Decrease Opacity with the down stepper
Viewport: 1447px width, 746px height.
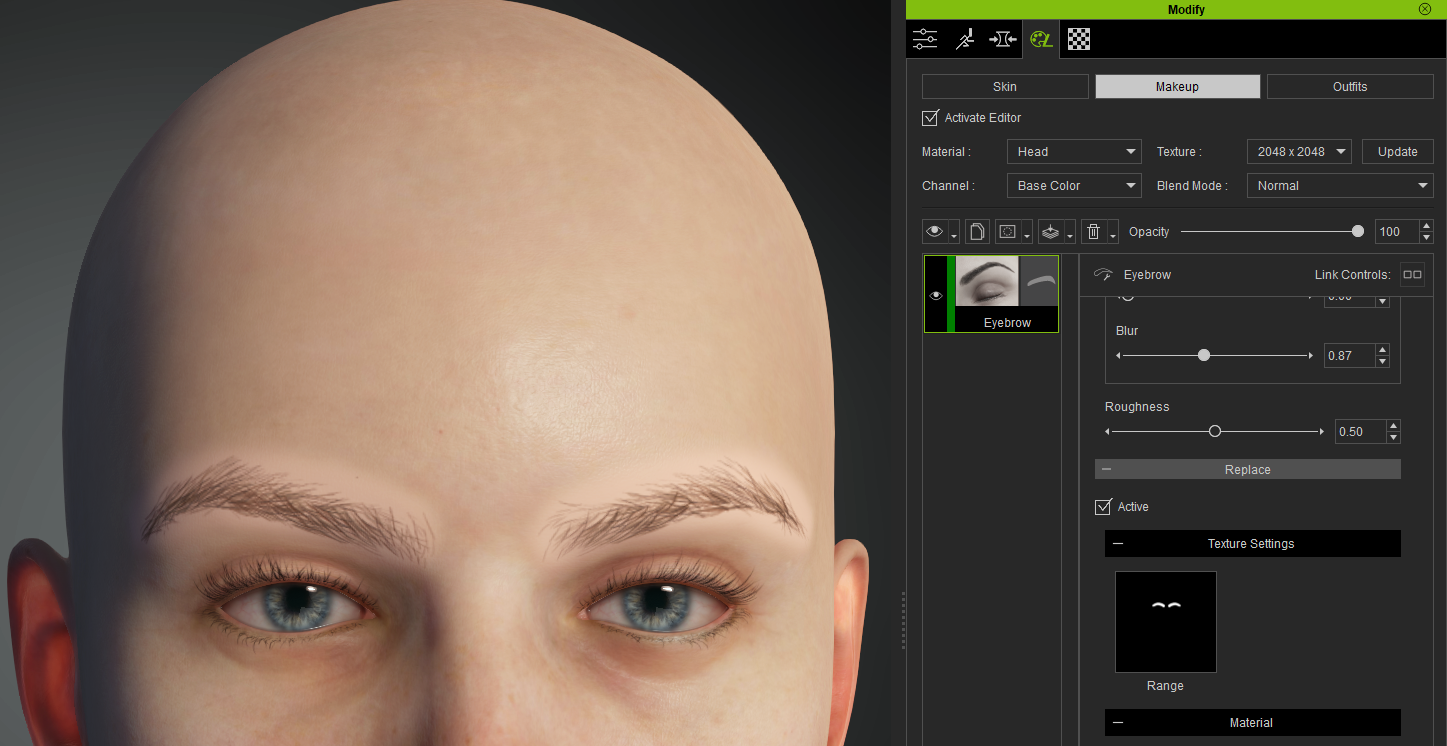tap(1426, 238)
